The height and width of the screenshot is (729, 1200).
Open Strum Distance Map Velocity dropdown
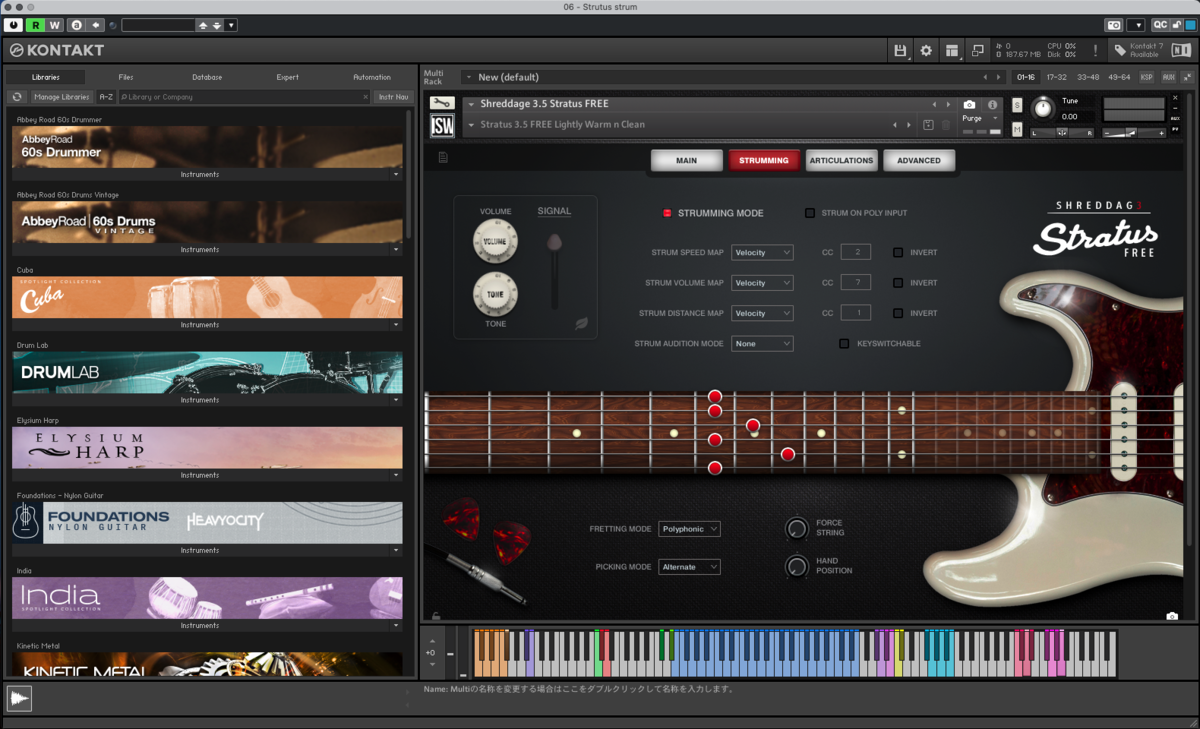(x=762, y=313)
